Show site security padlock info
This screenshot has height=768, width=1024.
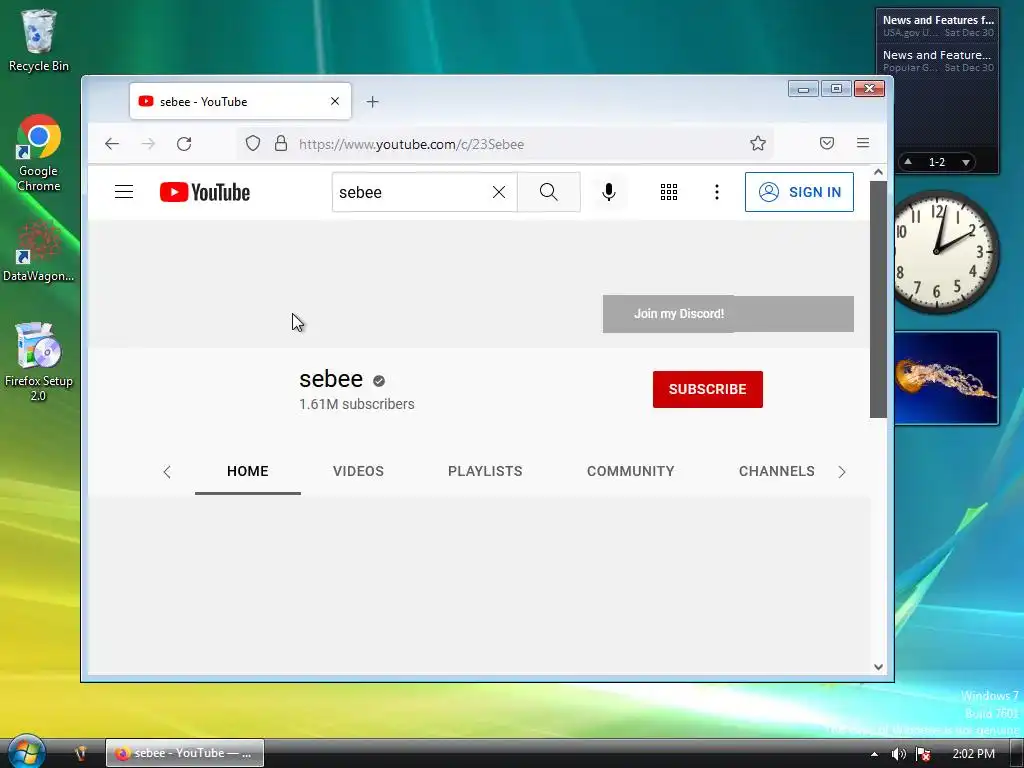281,144
